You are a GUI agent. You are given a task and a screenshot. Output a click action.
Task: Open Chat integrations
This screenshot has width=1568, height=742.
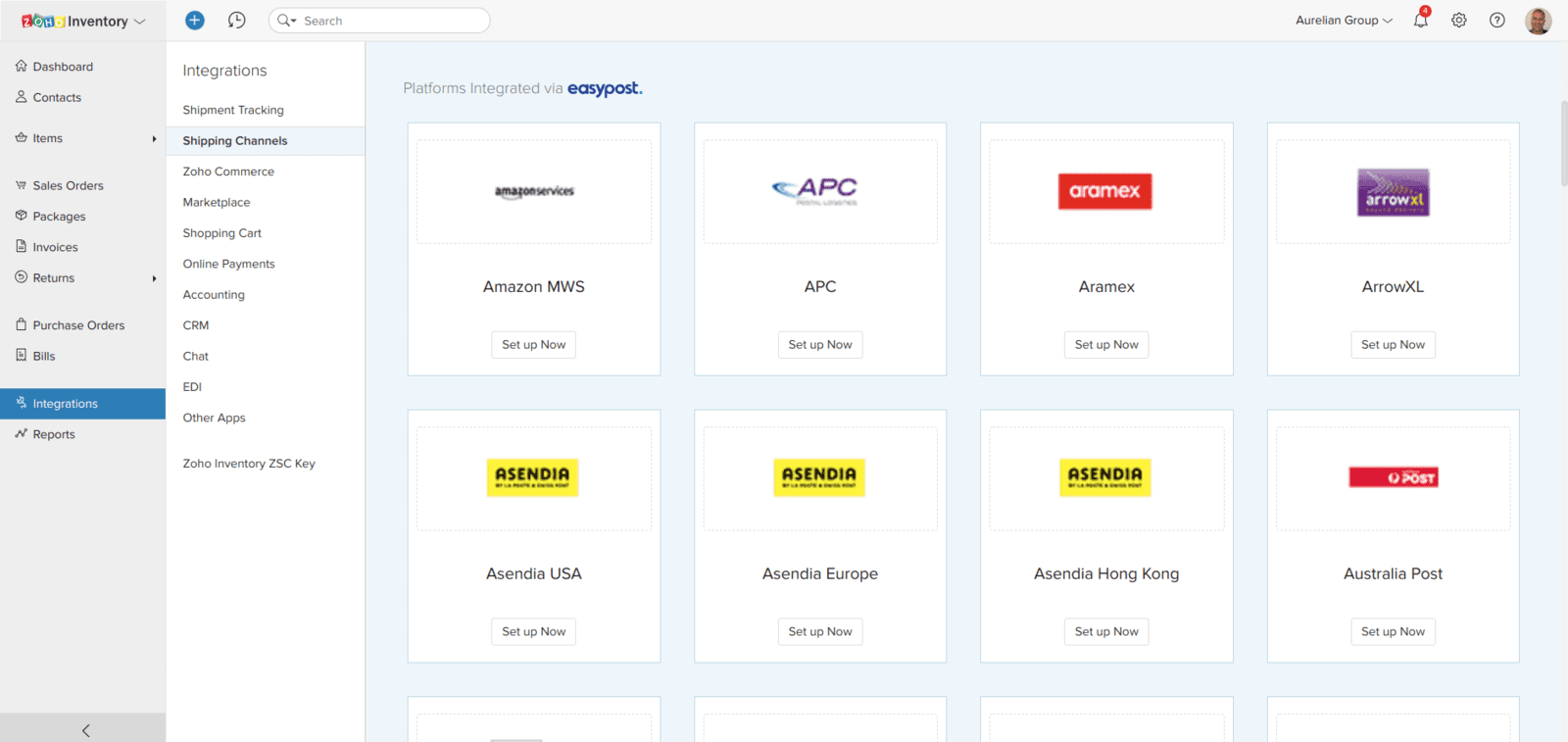(196, 356)
